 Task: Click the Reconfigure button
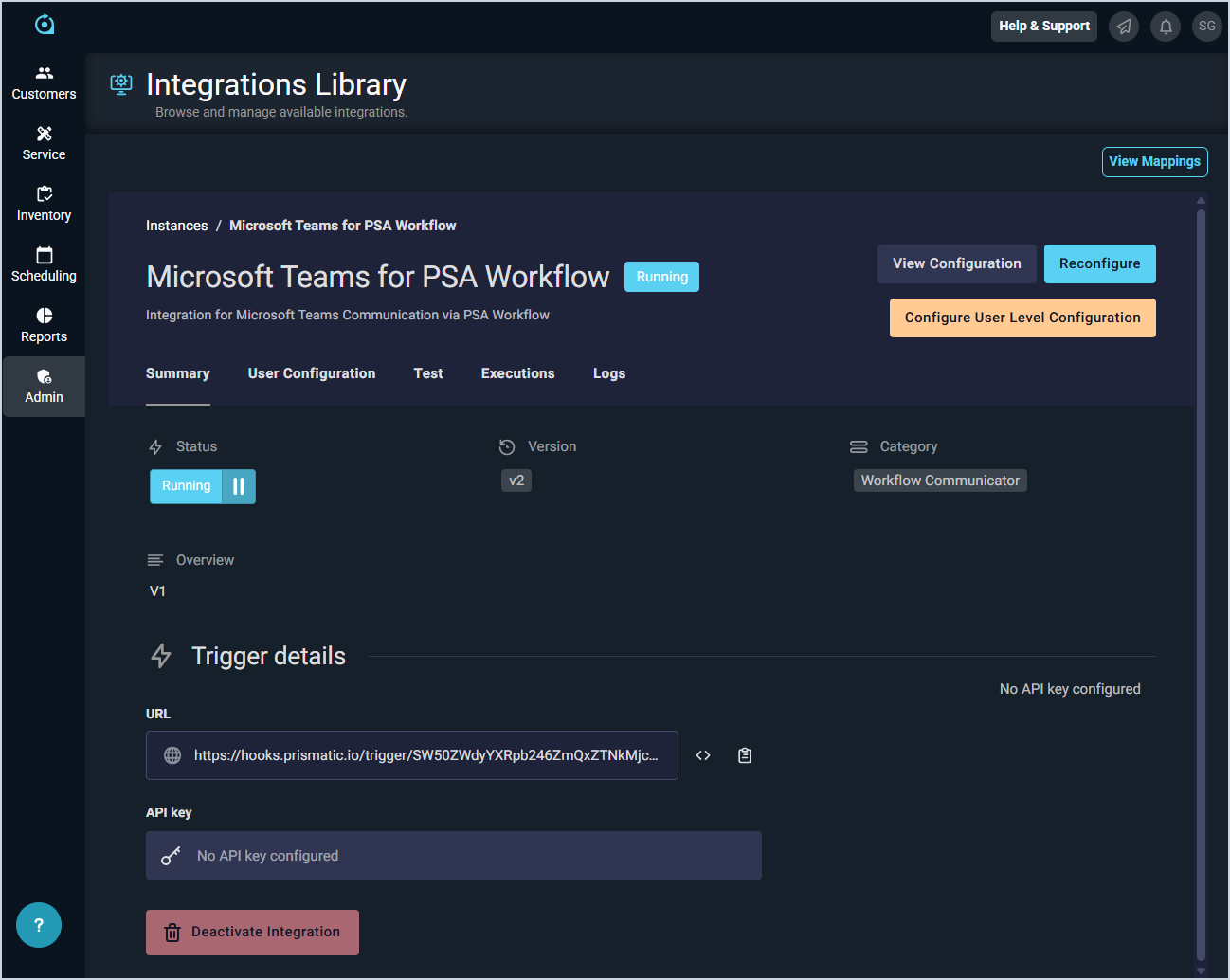pyautogui.click(x=1099, y=263)
